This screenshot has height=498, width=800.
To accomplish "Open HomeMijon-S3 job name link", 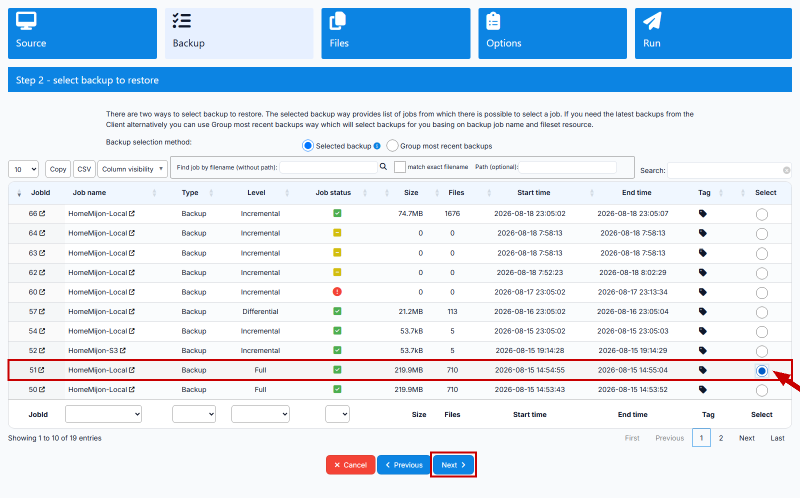I will click(x=93, y=351).
